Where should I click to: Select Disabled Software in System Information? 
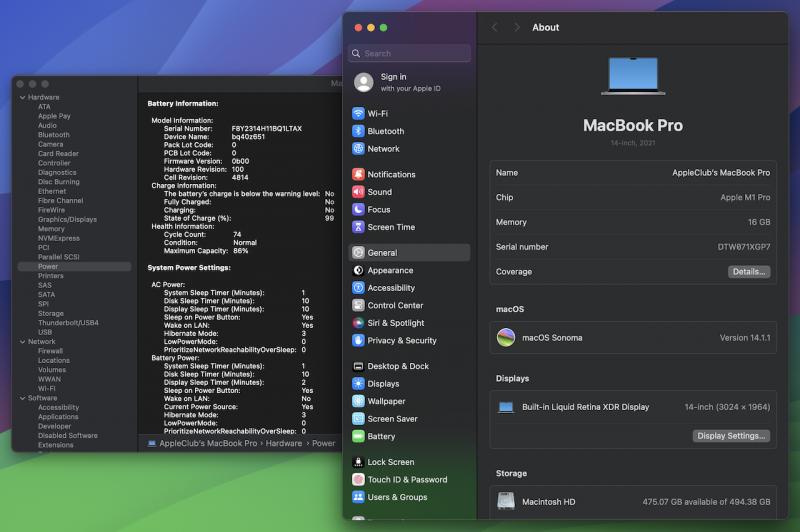click(67, 435)
